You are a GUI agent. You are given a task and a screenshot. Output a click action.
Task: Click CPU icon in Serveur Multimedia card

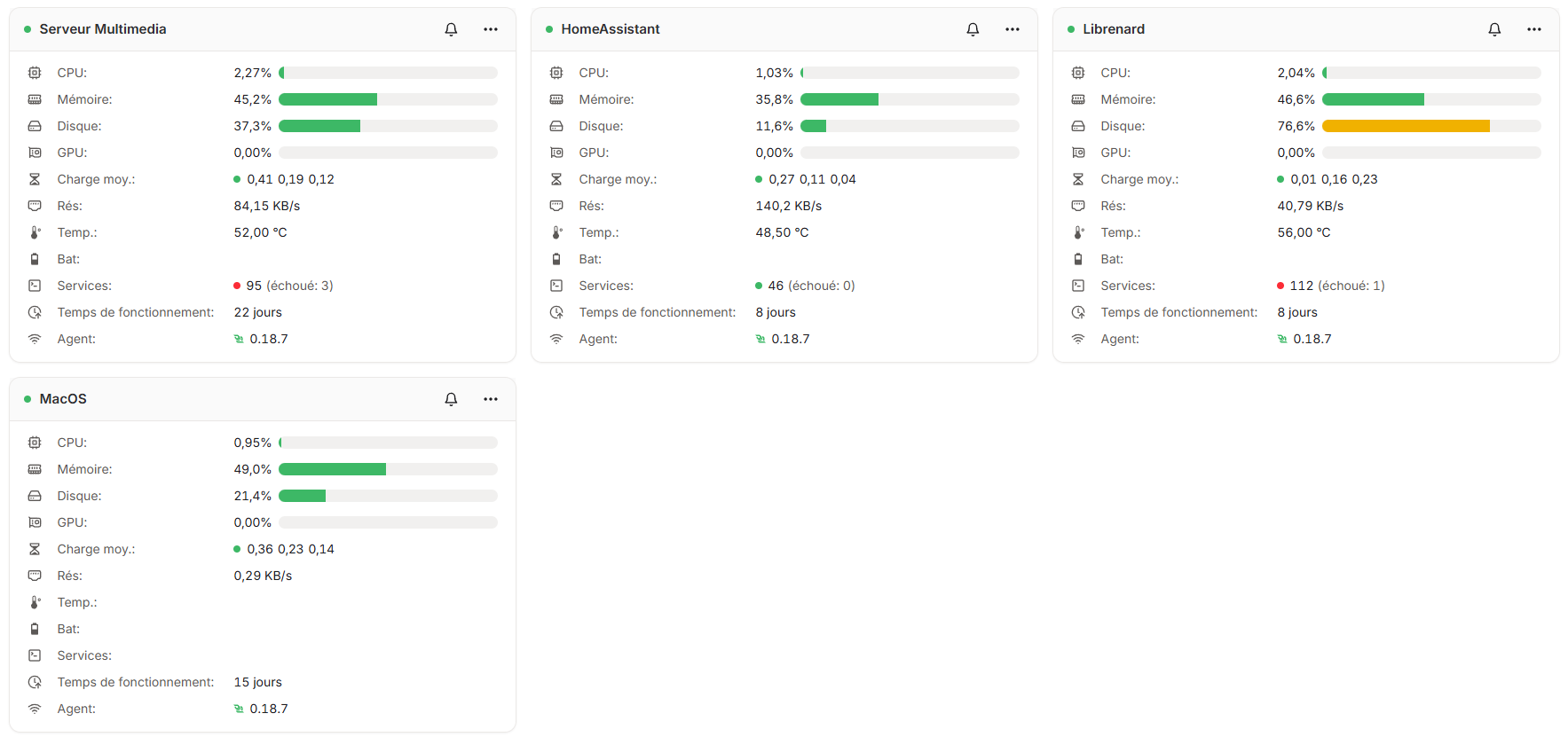click(35, 73)
